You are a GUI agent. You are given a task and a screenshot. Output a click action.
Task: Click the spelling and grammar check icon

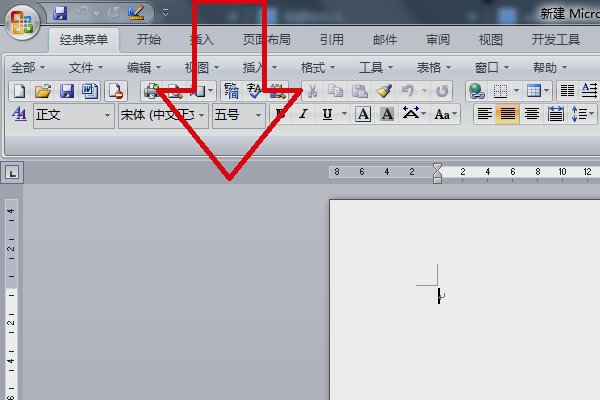tap(254, 91)
